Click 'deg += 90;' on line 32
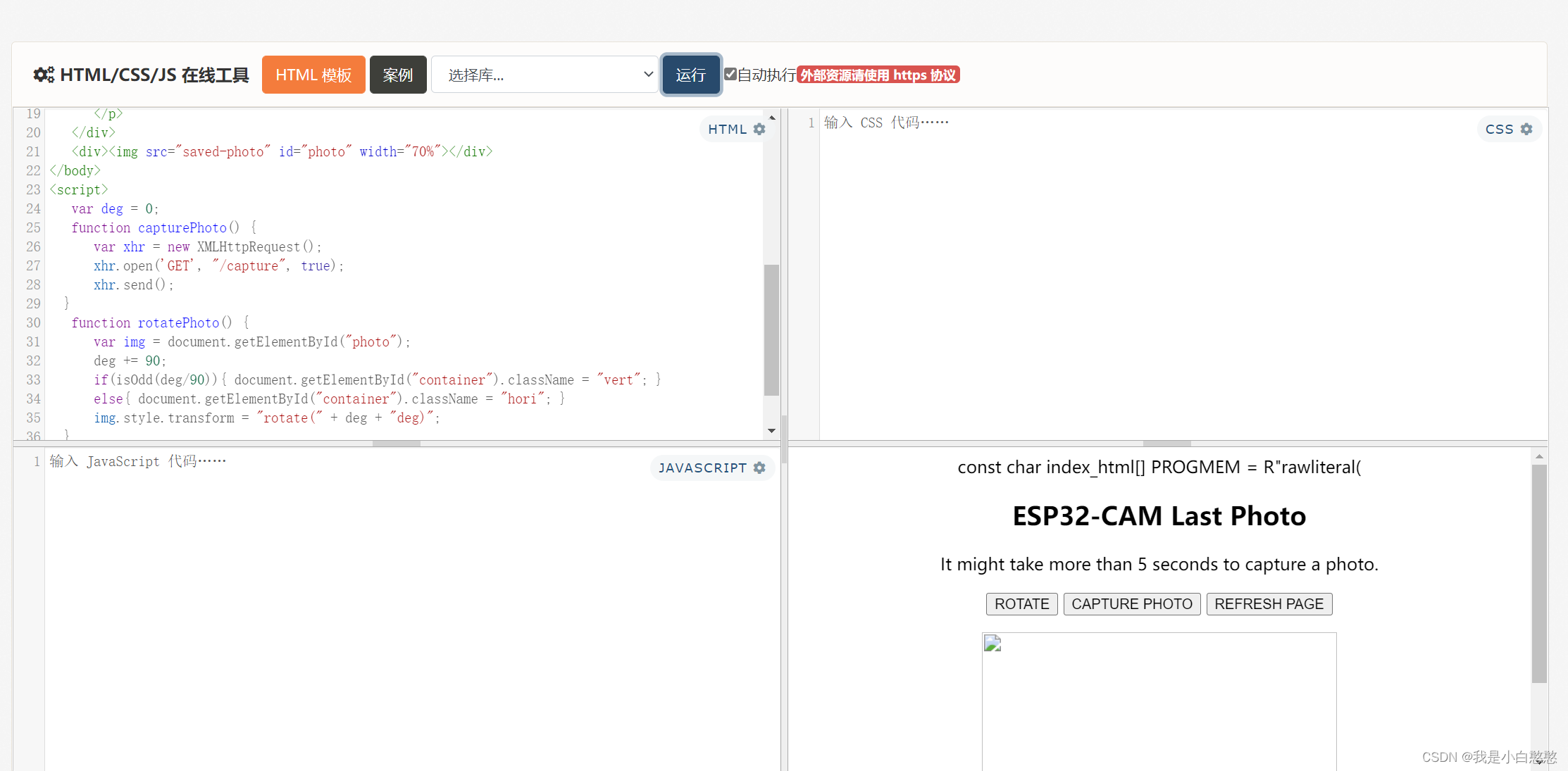1568x771 pixels. click(130, 361)
